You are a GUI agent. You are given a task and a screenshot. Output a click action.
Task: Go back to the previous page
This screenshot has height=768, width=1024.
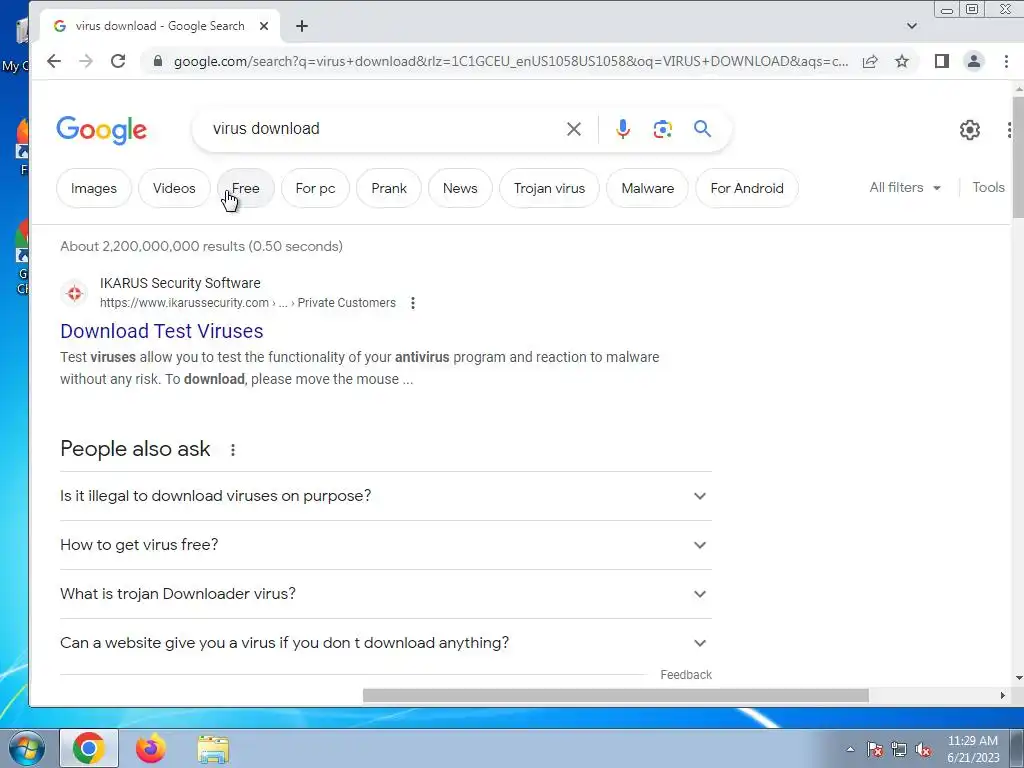coord(54,61)
